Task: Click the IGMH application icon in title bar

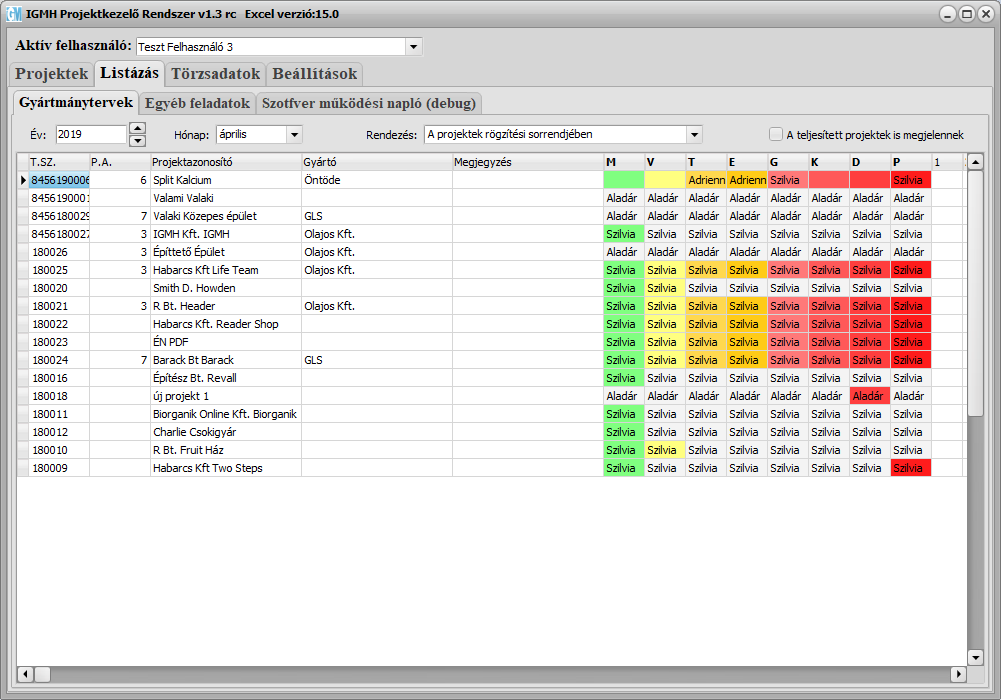Action: click(x=14, y=13)
